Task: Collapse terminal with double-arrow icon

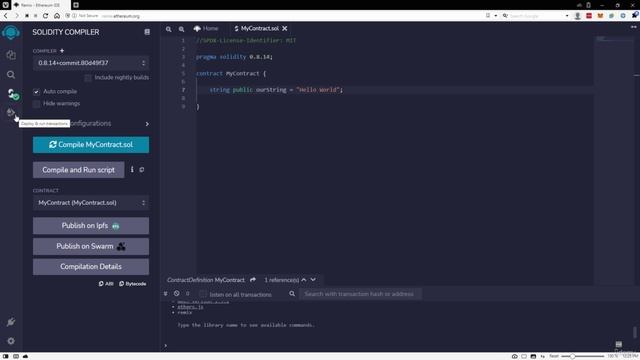Action: [x=165, y=293]
